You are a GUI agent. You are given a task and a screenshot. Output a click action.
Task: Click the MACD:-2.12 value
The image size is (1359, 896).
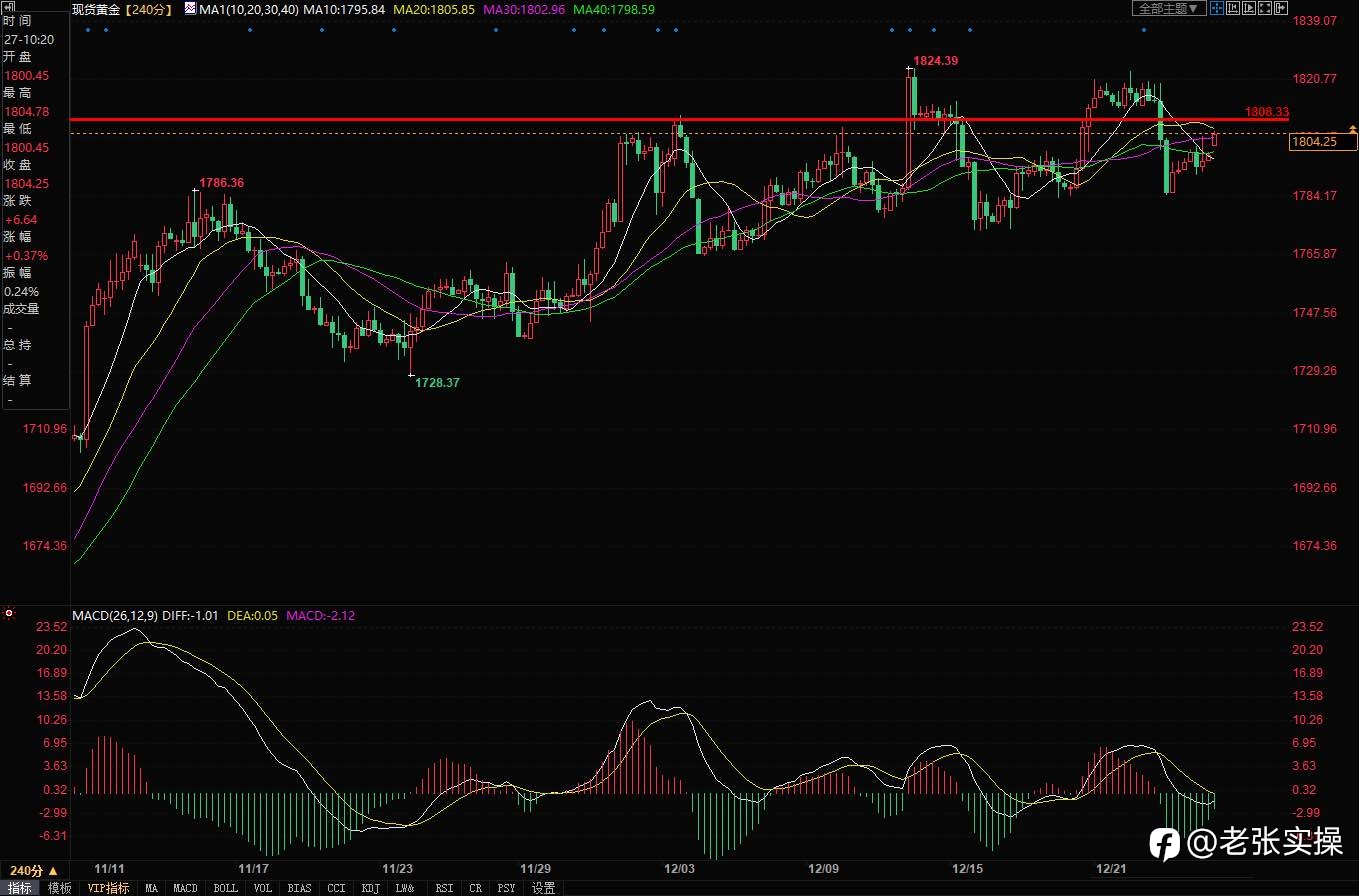pyautogui.click(x=320, y=615)
